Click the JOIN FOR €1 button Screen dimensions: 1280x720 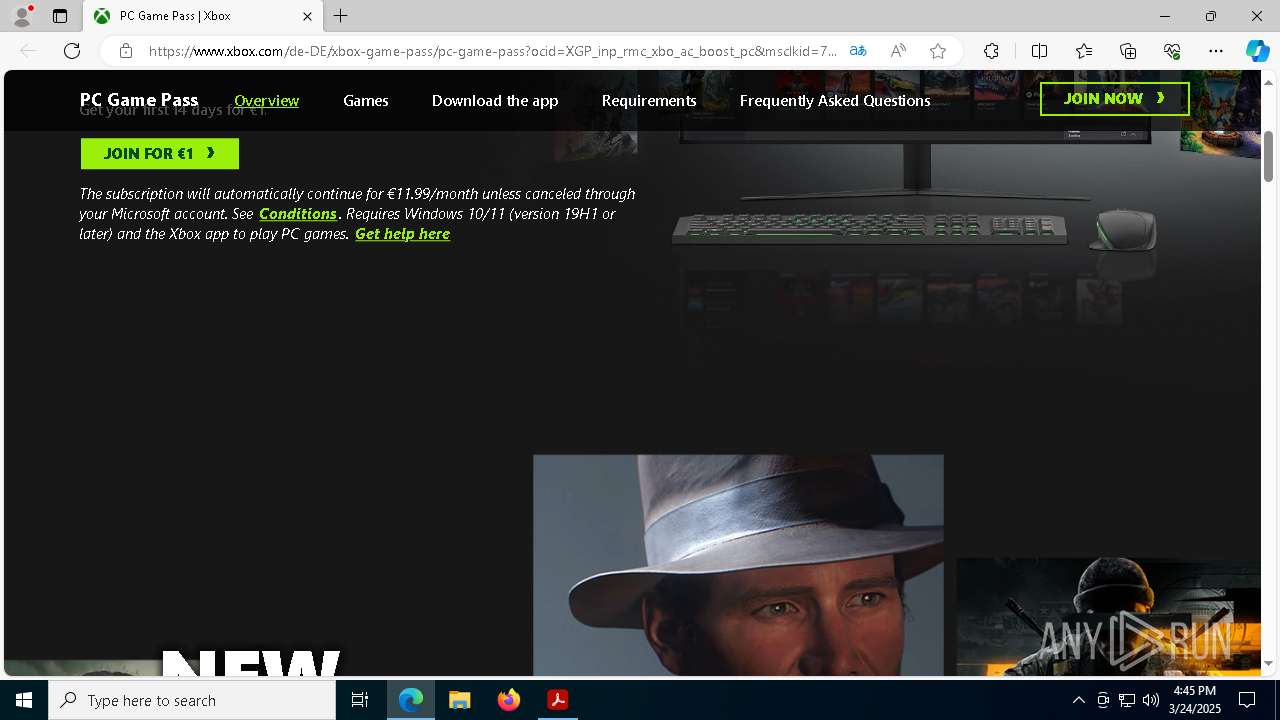pos(160,153)
